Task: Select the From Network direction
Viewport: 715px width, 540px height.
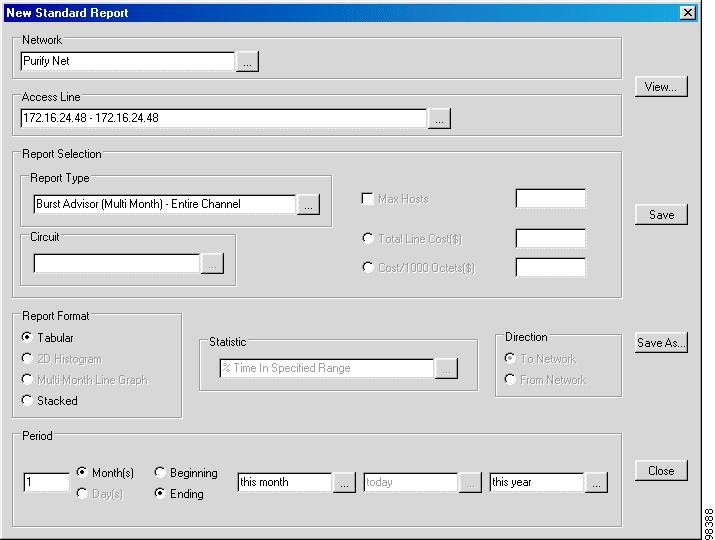Action: [x=510, y=379]
